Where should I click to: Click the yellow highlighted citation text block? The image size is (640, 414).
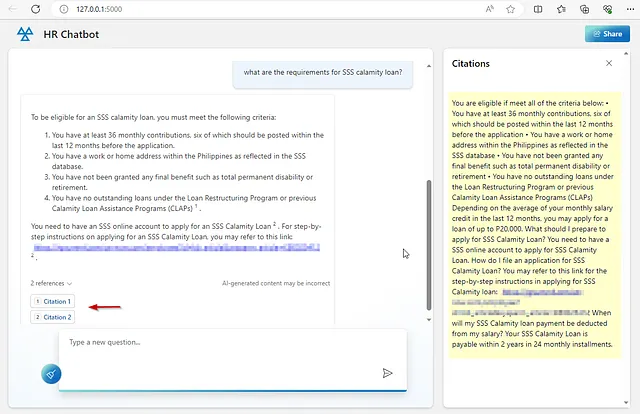[x=535, y=225]
